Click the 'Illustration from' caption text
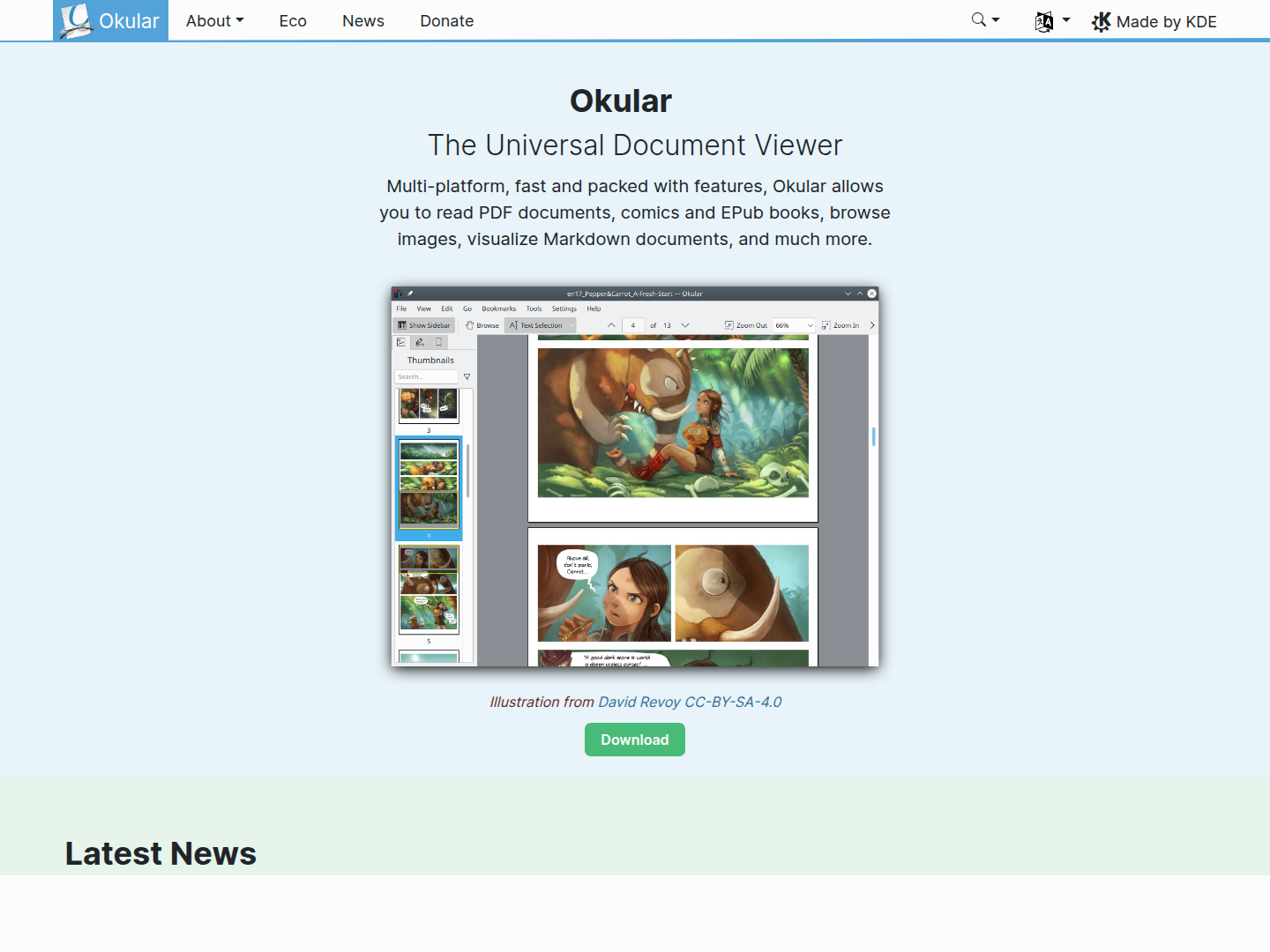The image size is (1270, 952). (x=542, y=702)
